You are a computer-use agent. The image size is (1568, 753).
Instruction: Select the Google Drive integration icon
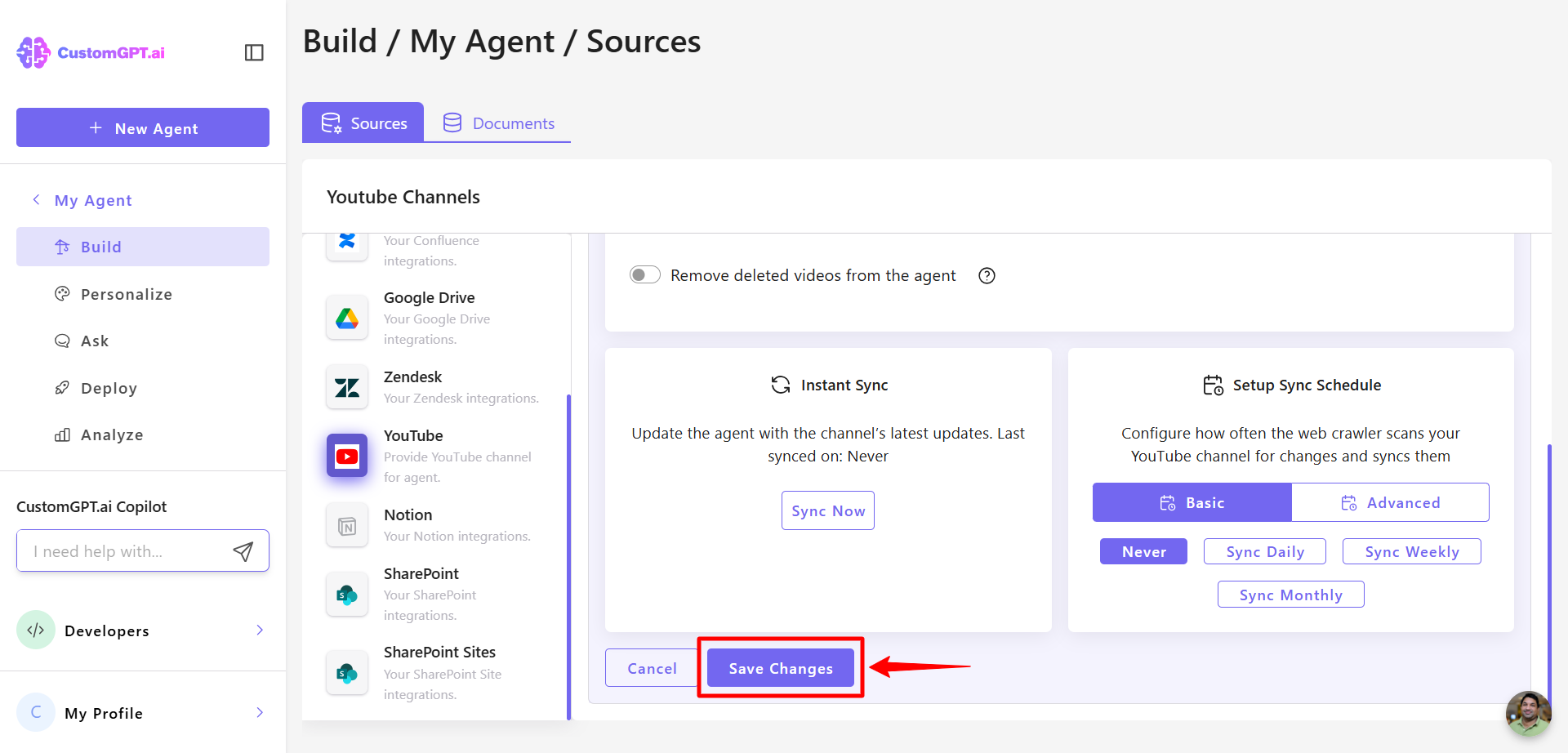(347, 319)
